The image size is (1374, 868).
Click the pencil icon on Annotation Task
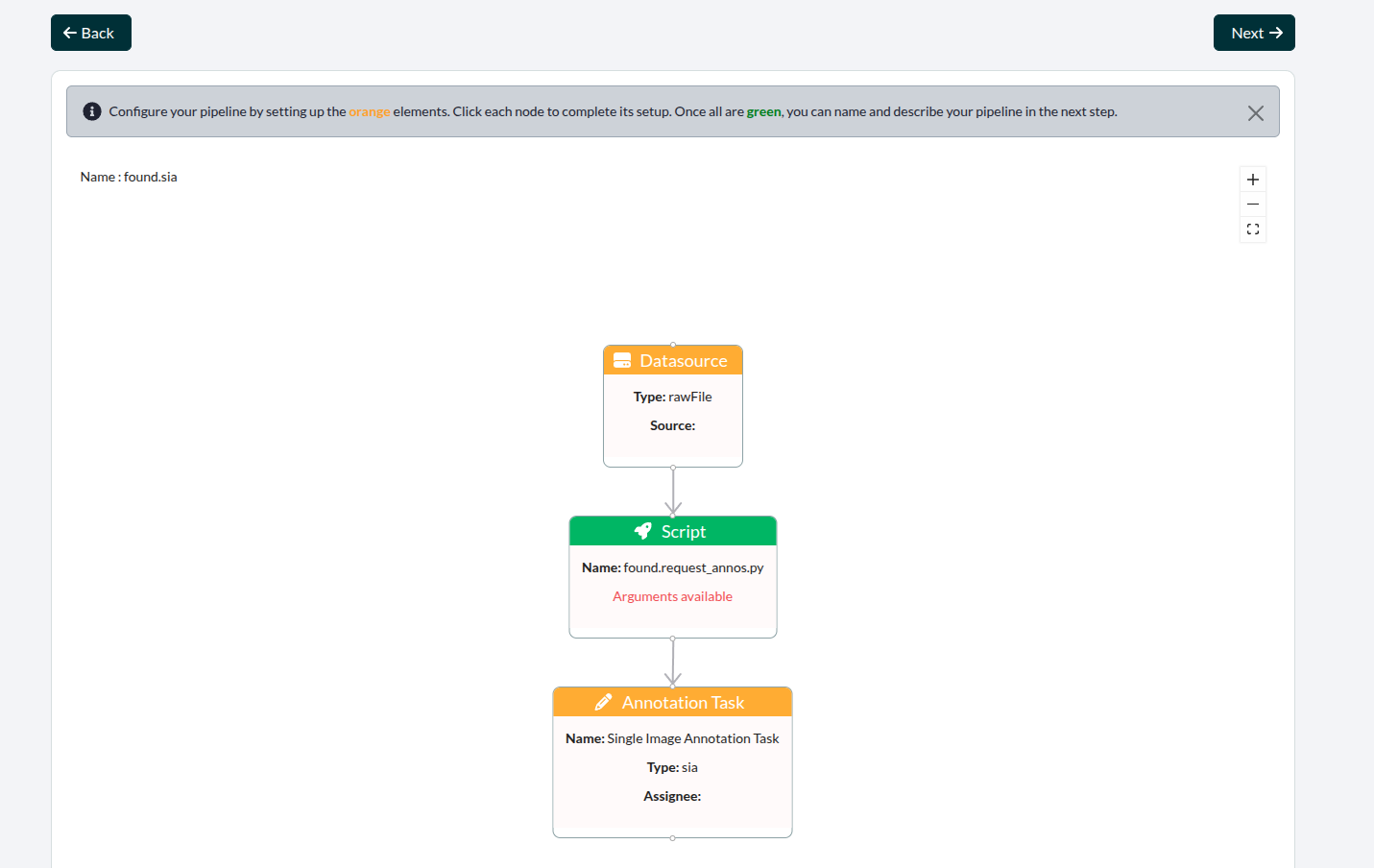603,703
